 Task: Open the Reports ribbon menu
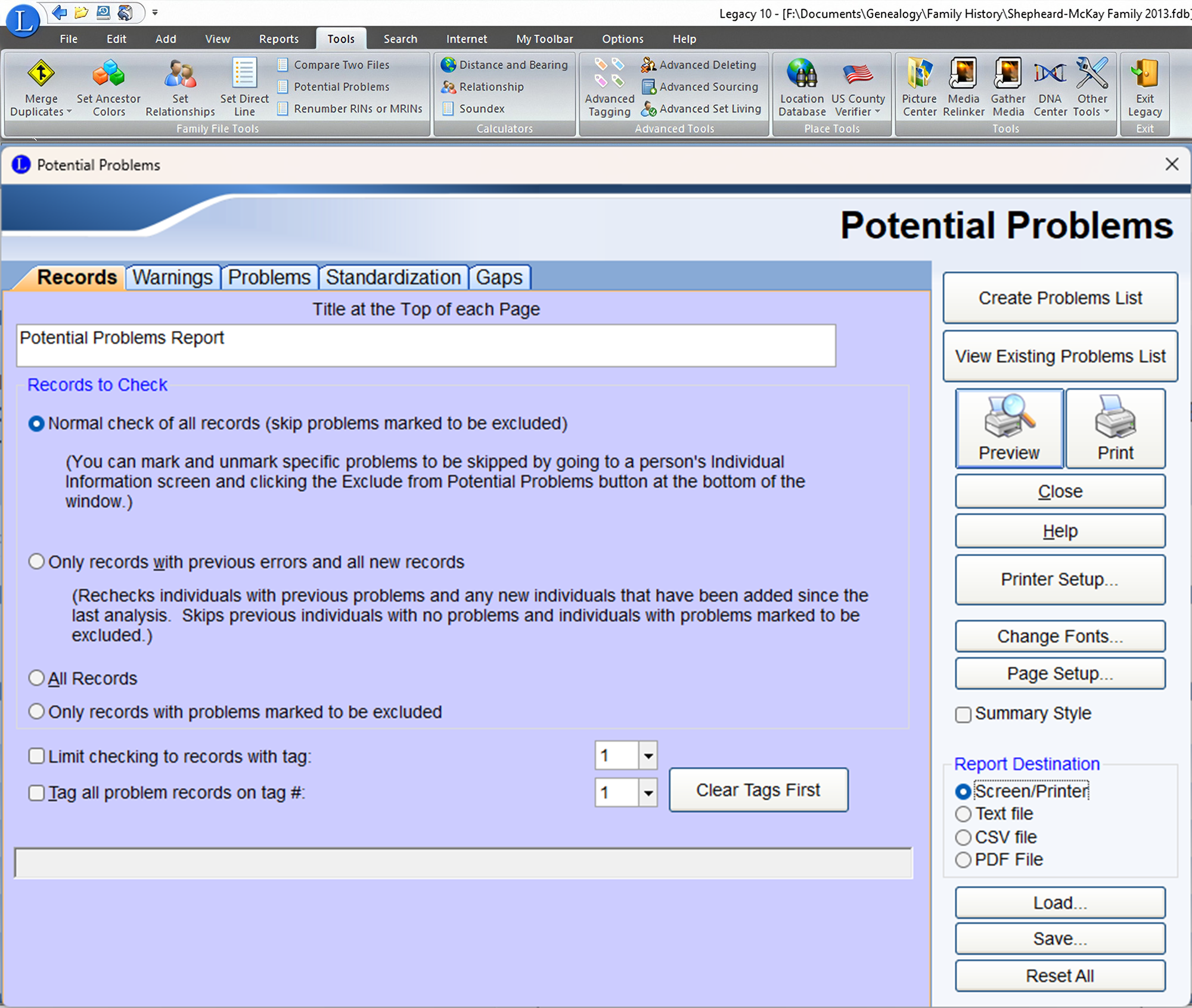point(278,39)
